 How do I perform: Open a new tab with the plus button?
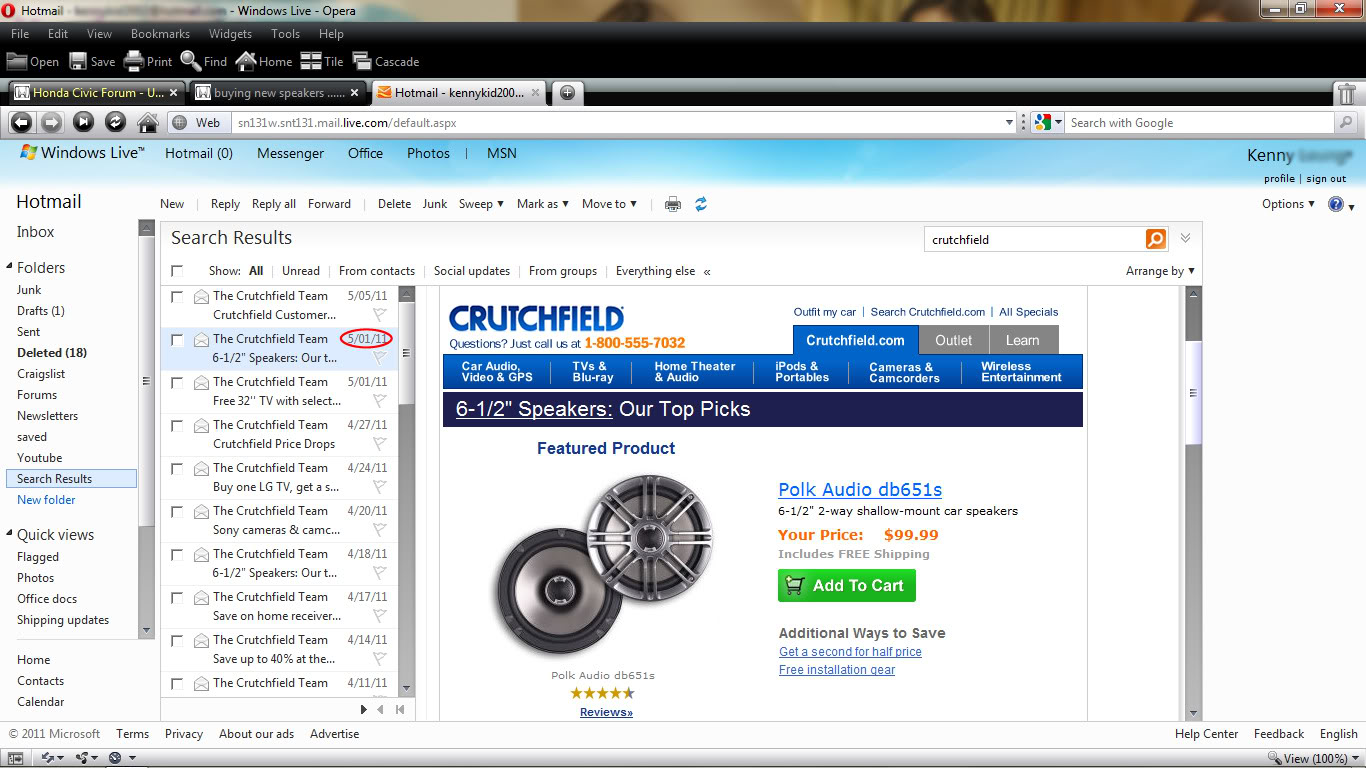pos(567,93)
